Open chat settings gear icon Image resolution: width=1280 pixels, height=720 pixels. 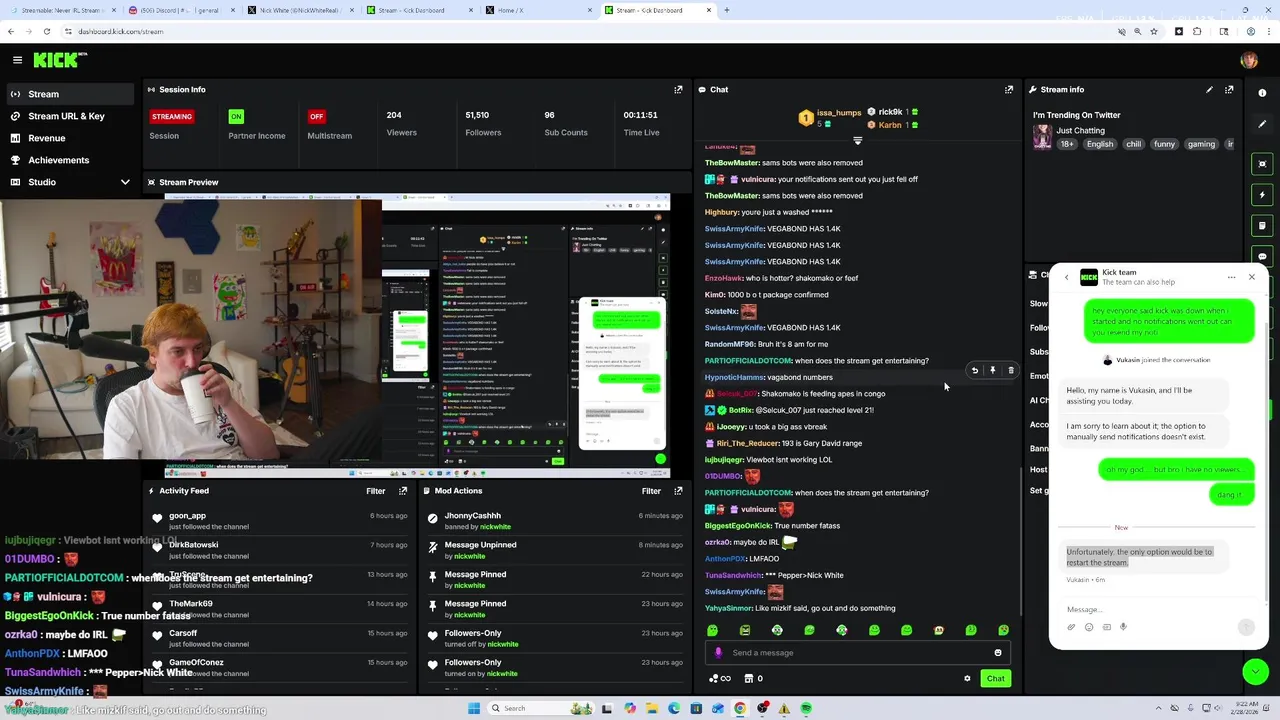click(x=967, y=678)
